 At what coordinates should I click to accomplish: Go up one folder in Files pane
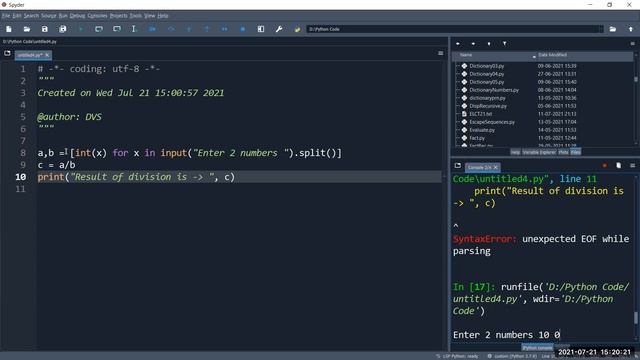click(489, 44)
